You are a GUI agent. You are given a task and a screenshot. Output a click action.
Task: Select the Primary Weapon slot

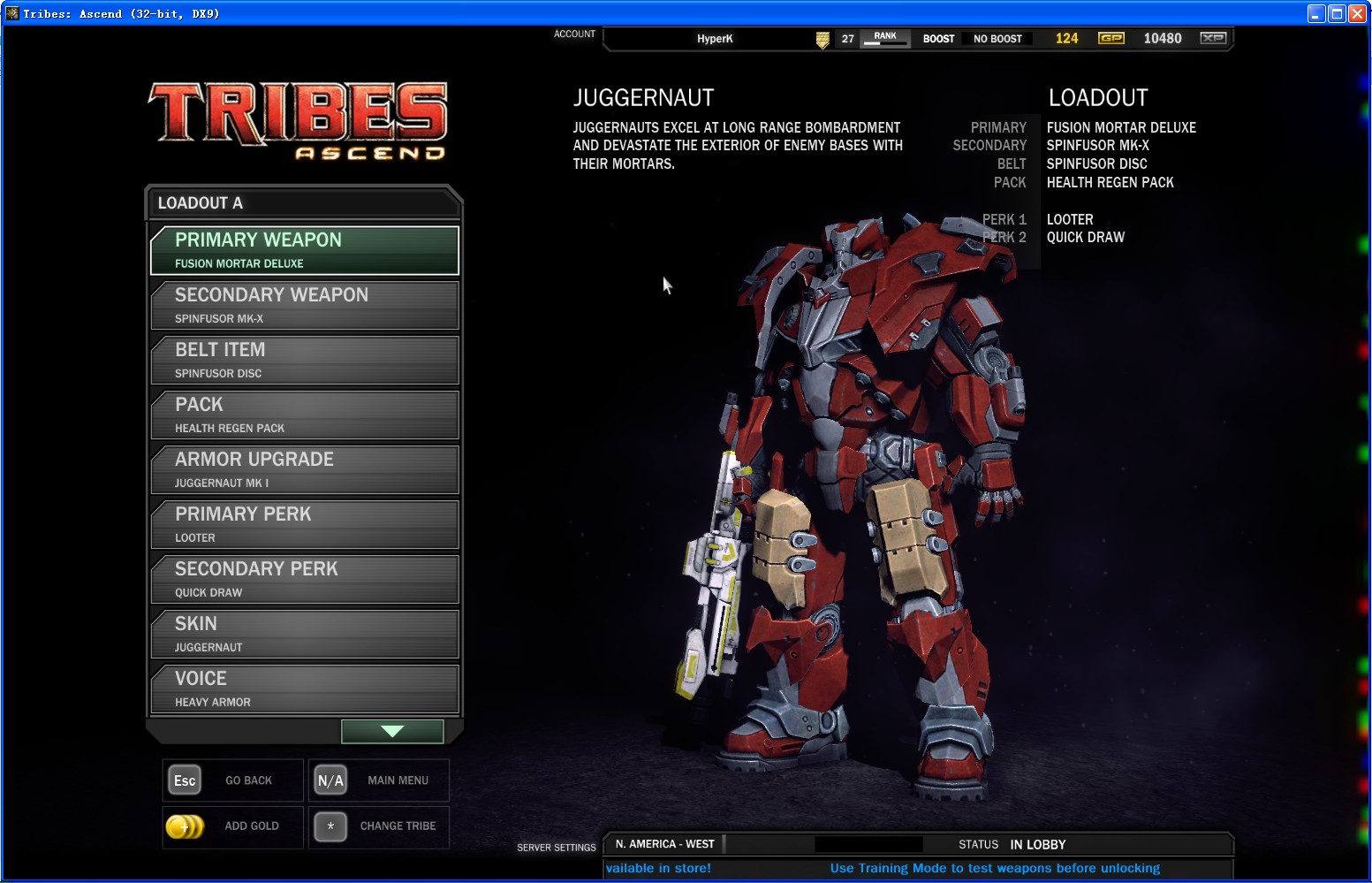click(x=305, y=250)
